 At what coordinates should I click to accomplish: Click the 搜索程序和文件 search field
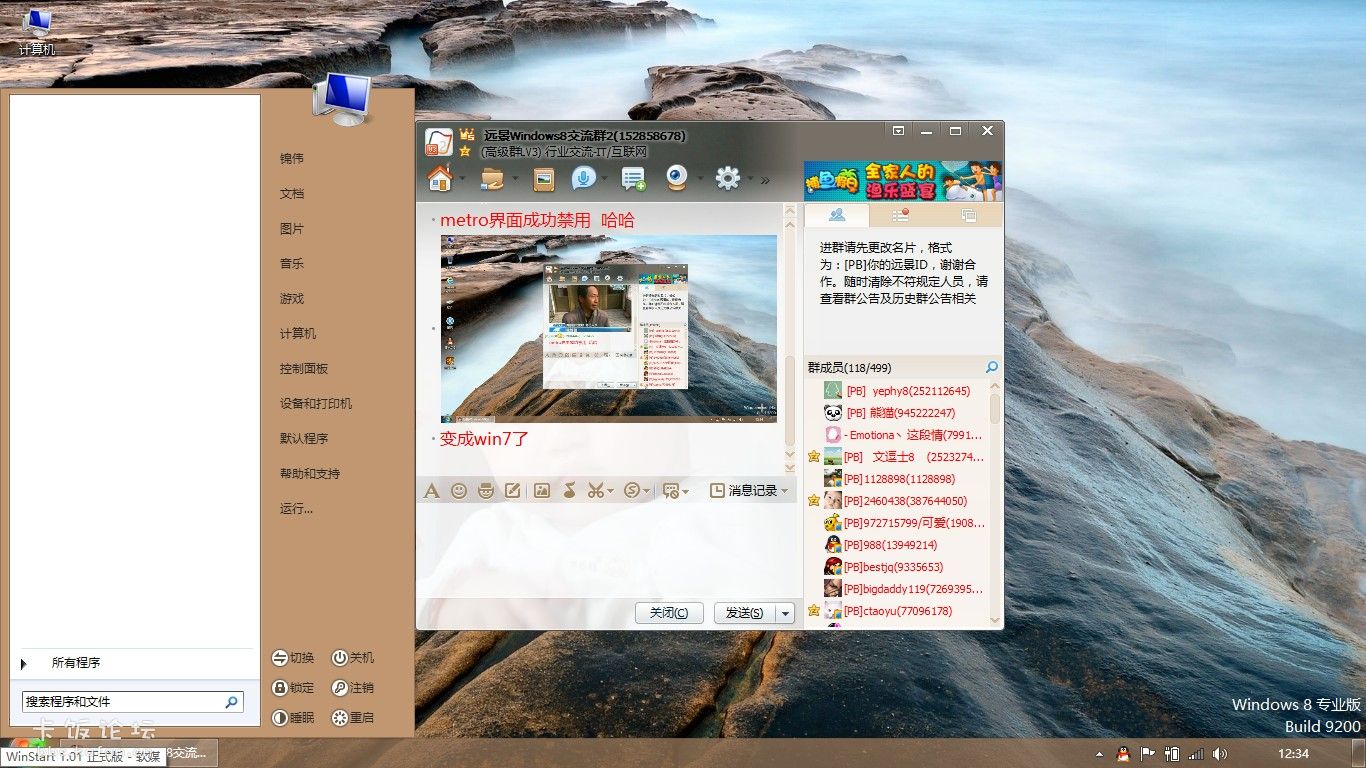[x=132, y=702]
